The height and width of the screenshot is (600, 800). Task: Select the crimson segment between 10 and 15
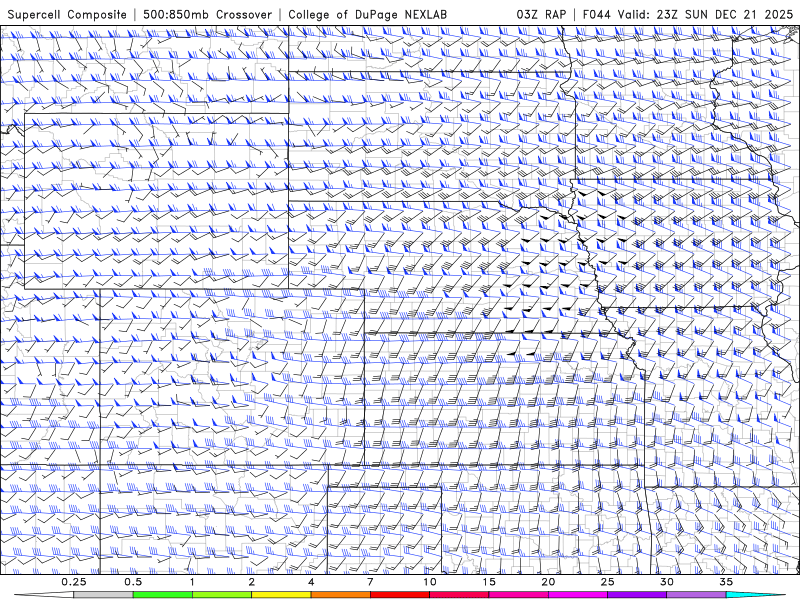(x=459, y=595)
